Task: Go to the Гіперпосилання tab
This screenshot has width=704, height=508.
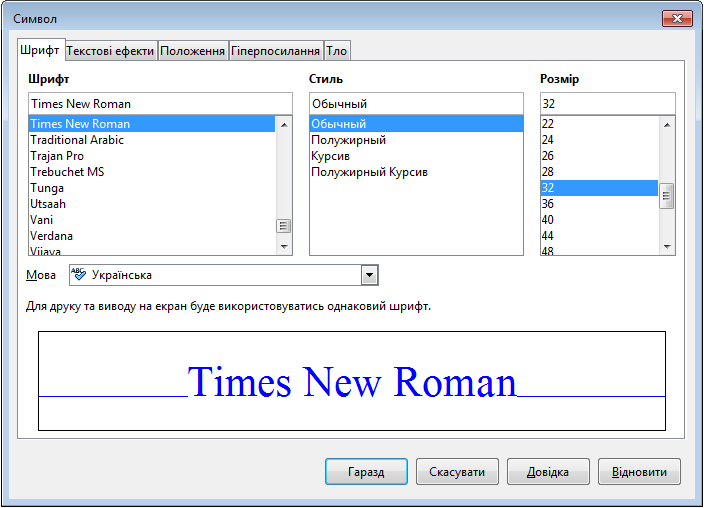Action: (275, 51)
